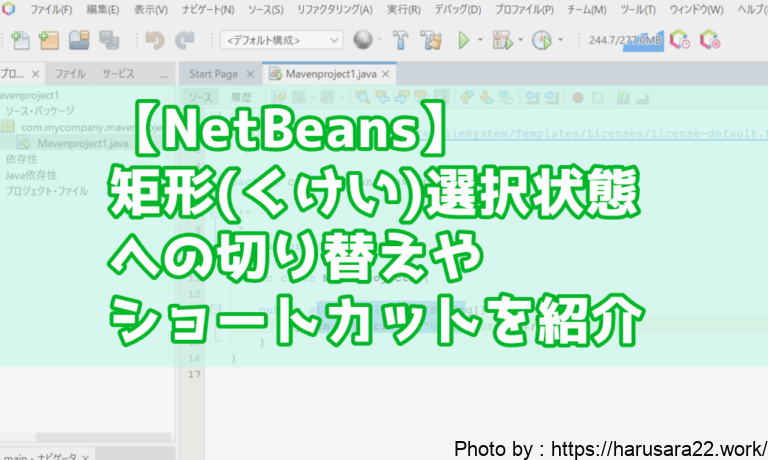
Task: Click the last profiler cube icon
Action: click(x=710, y=40)
